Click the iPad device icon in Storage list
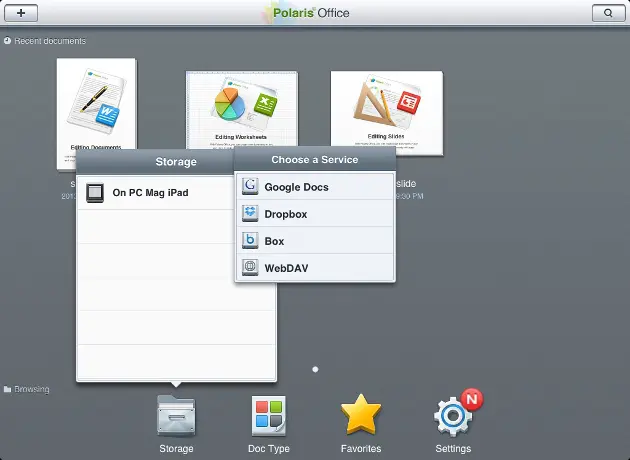630x460 pixels. pos(95,192)
